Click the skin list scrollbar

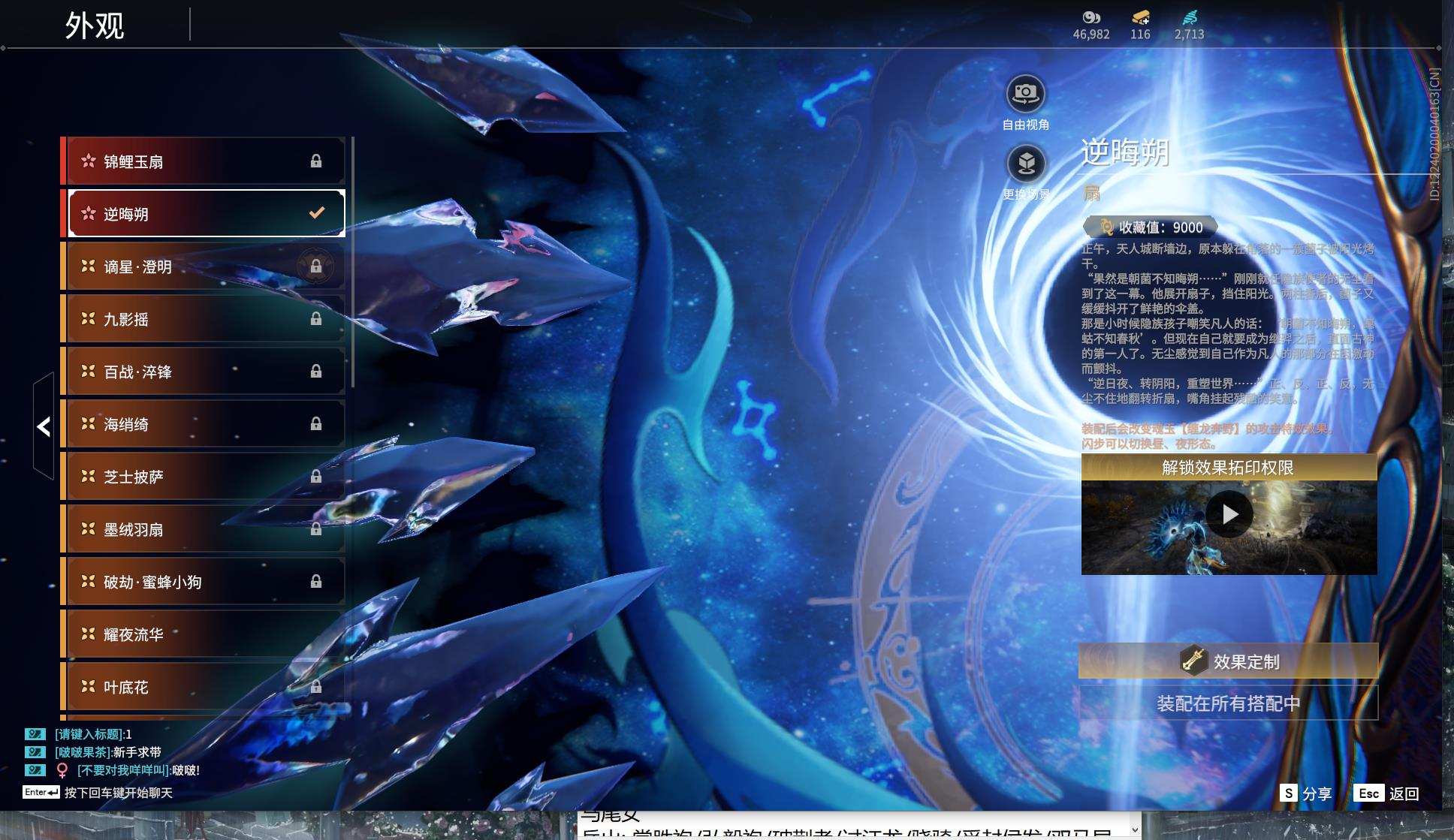point(352,263)
